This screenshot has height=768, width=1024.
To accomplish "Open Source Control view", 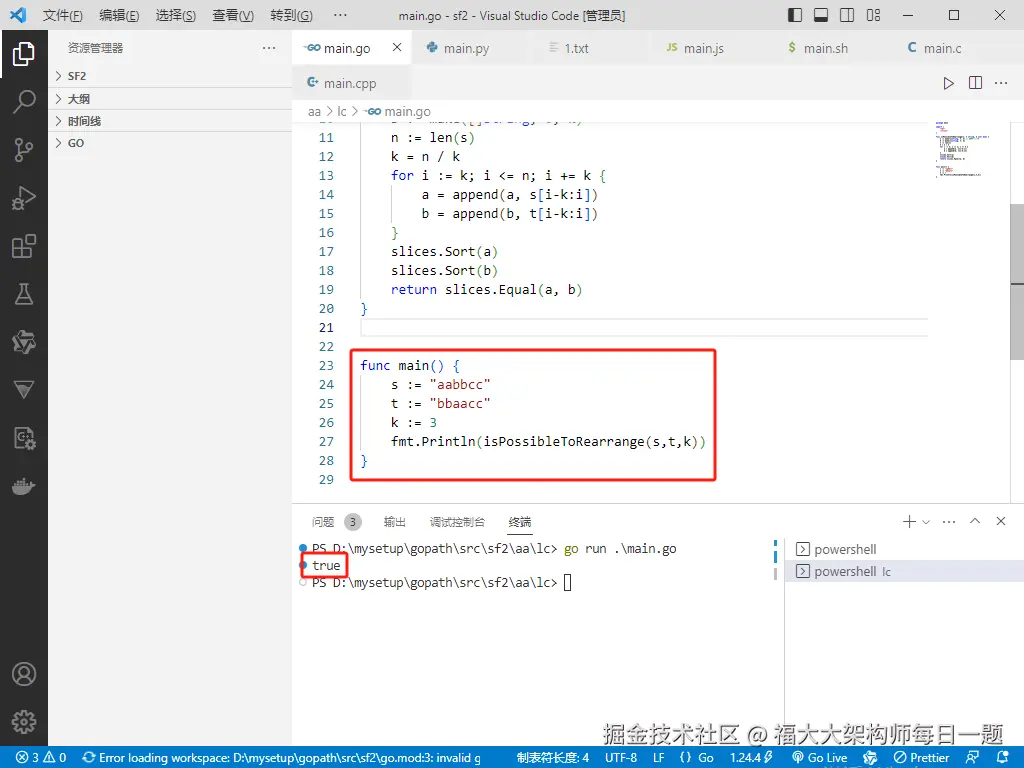I will tap(24, 150).
